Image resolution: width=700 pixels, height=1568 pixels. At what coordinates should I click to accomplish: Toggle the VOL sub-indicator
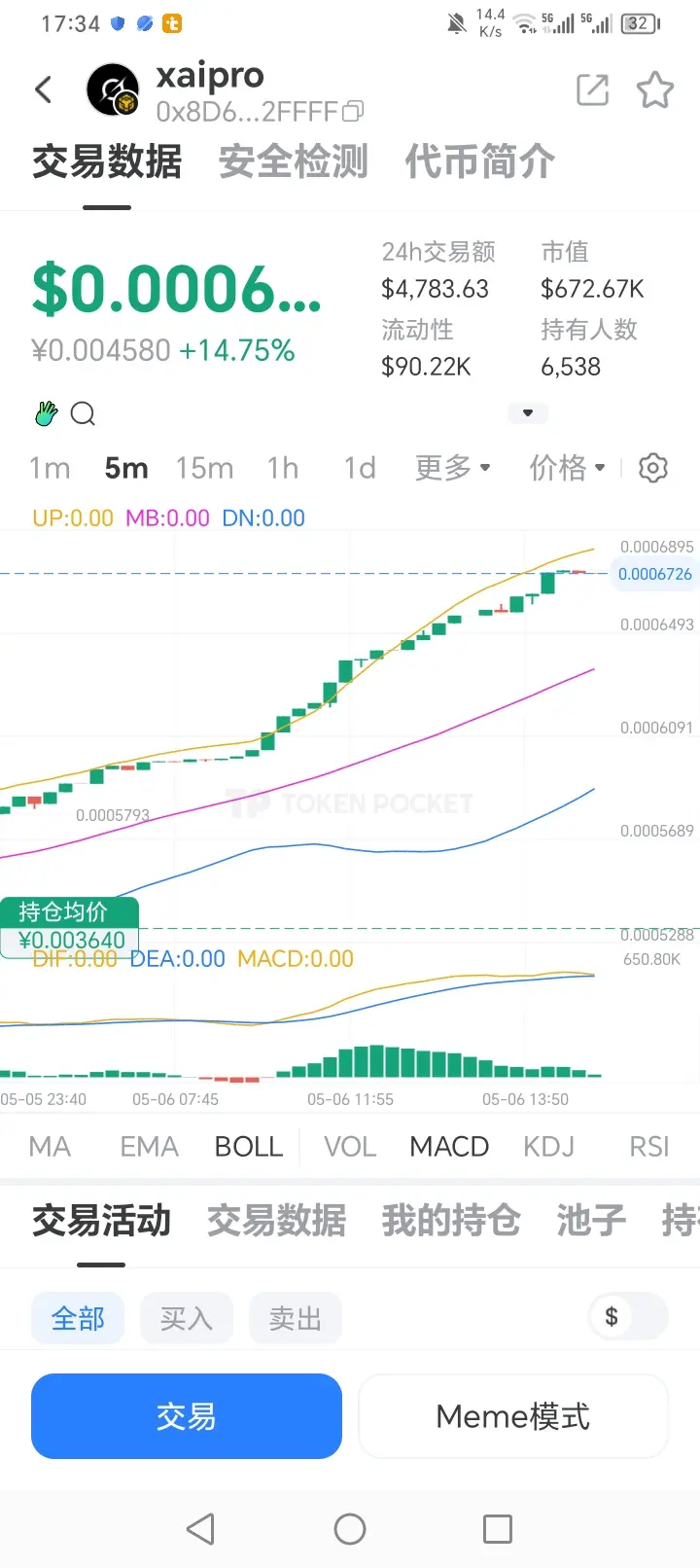(x=350, y=1147)
